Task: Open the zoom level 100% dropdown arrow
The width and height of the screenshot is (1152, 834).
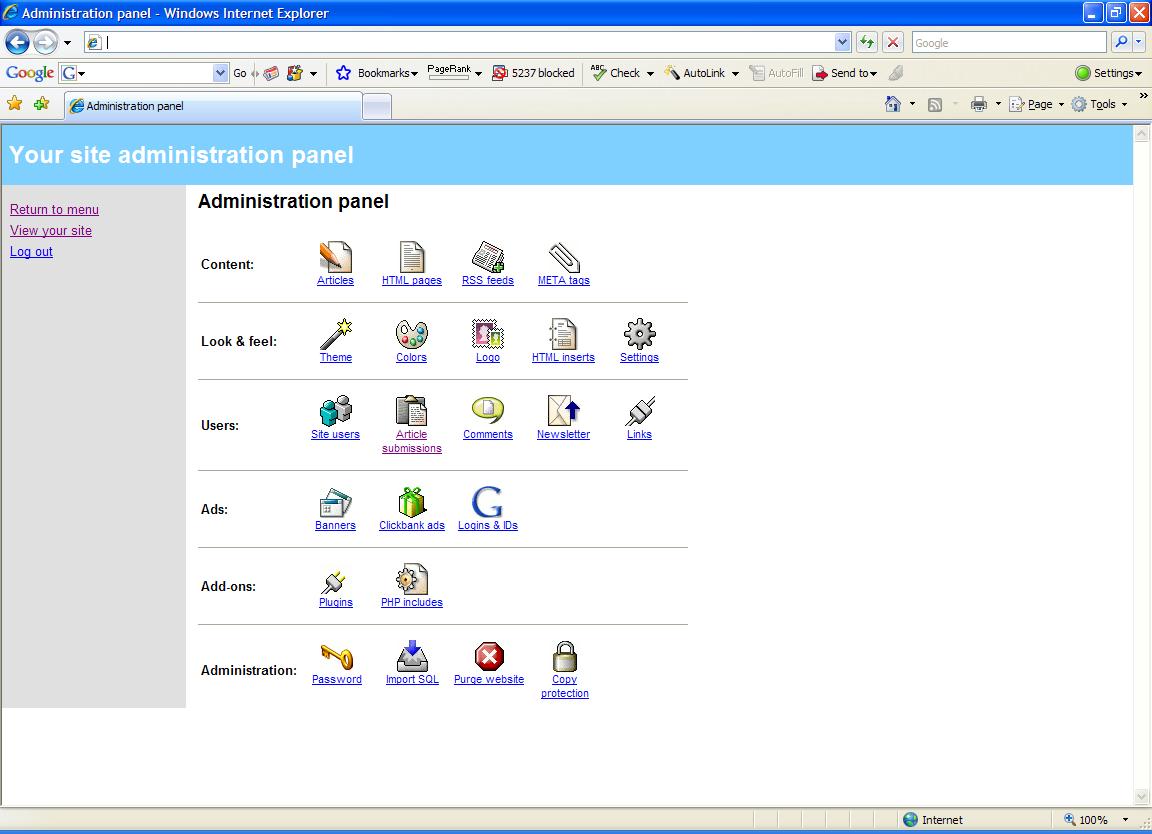Action: 1125,819
